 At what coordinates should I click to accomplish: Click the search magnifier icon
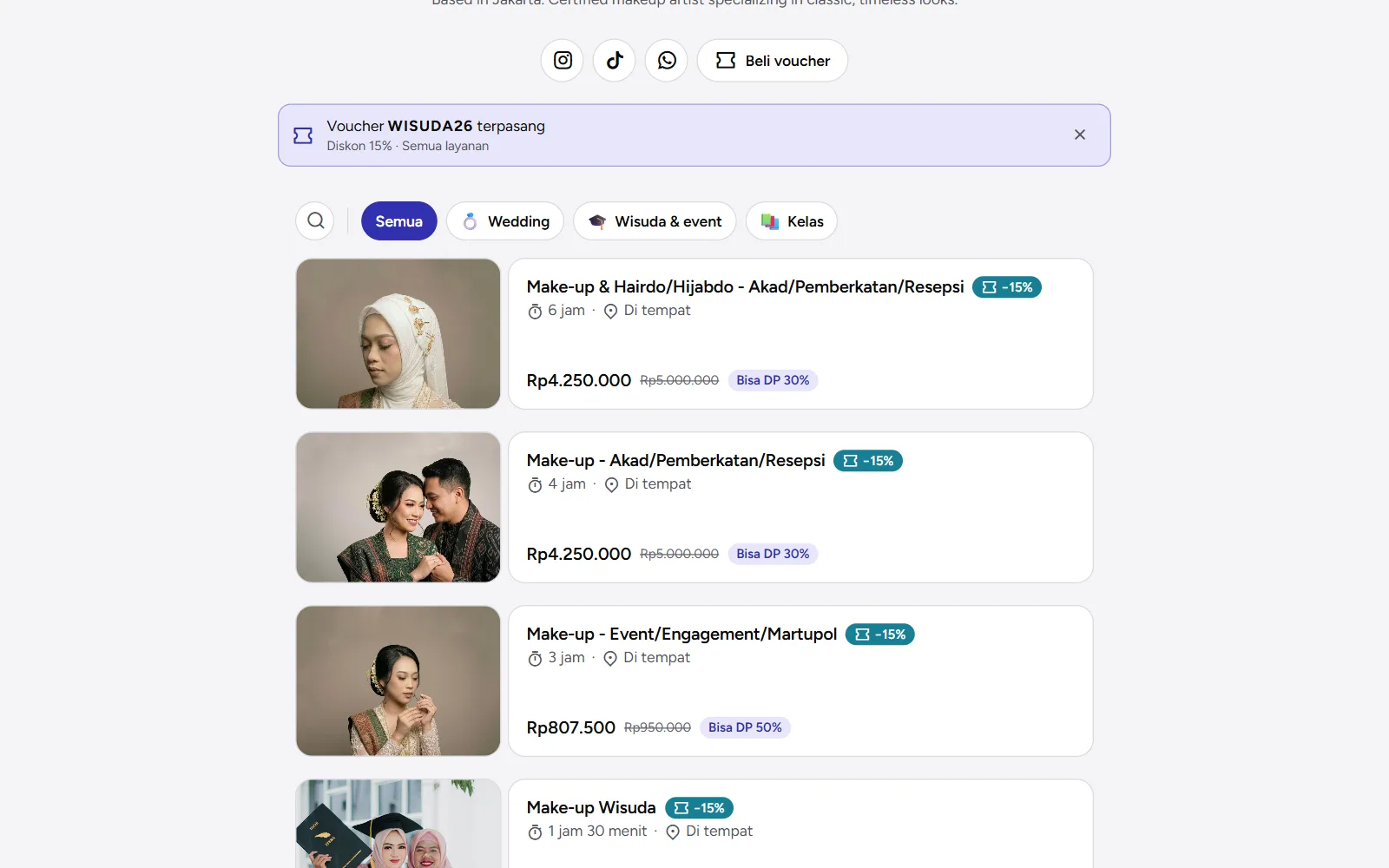click(316, 221)
